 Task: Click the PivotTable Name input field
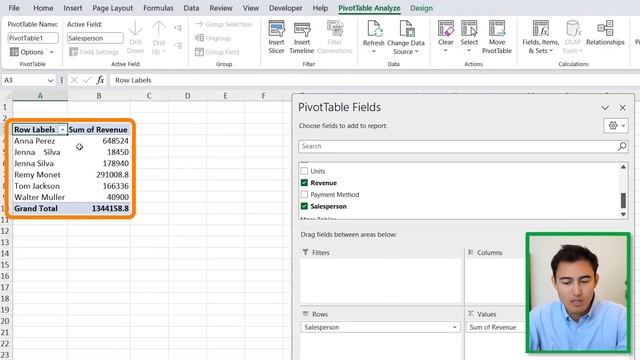pos(33,38)
